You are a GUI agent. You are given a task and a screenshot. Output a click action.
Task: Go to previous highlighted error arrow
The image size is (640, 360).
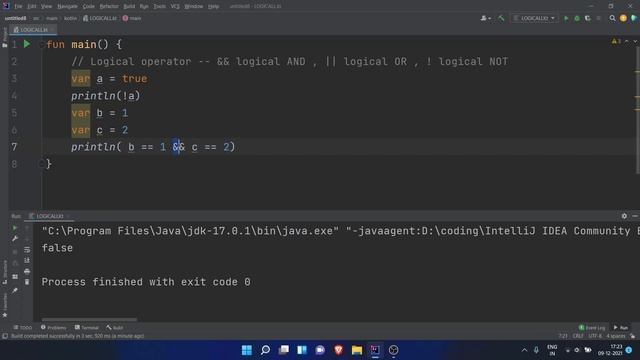627,41
